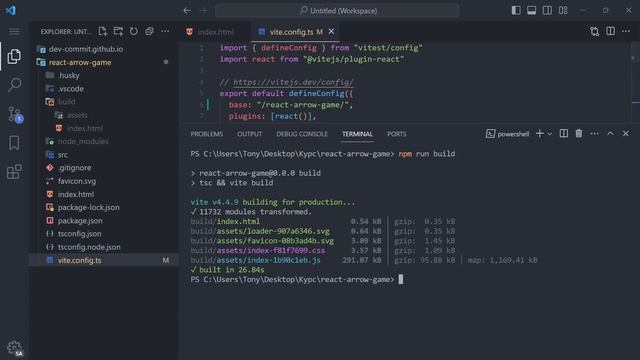This screenshot has height=360, width=640.
Task: Click the editor minimap scrollbar
Action: (x=635, y=82)
